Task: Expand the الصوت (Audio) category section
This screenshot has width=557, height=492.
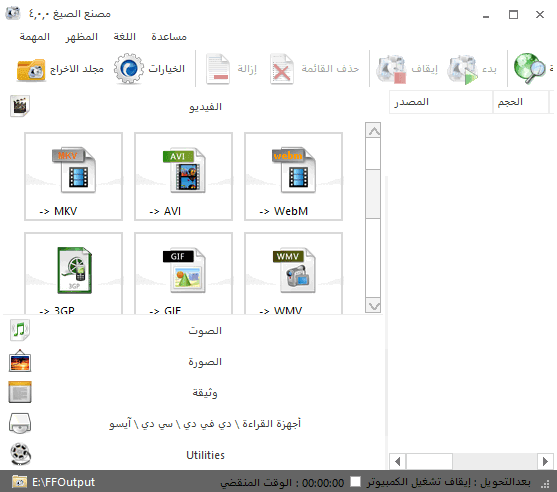Action: 205,330
